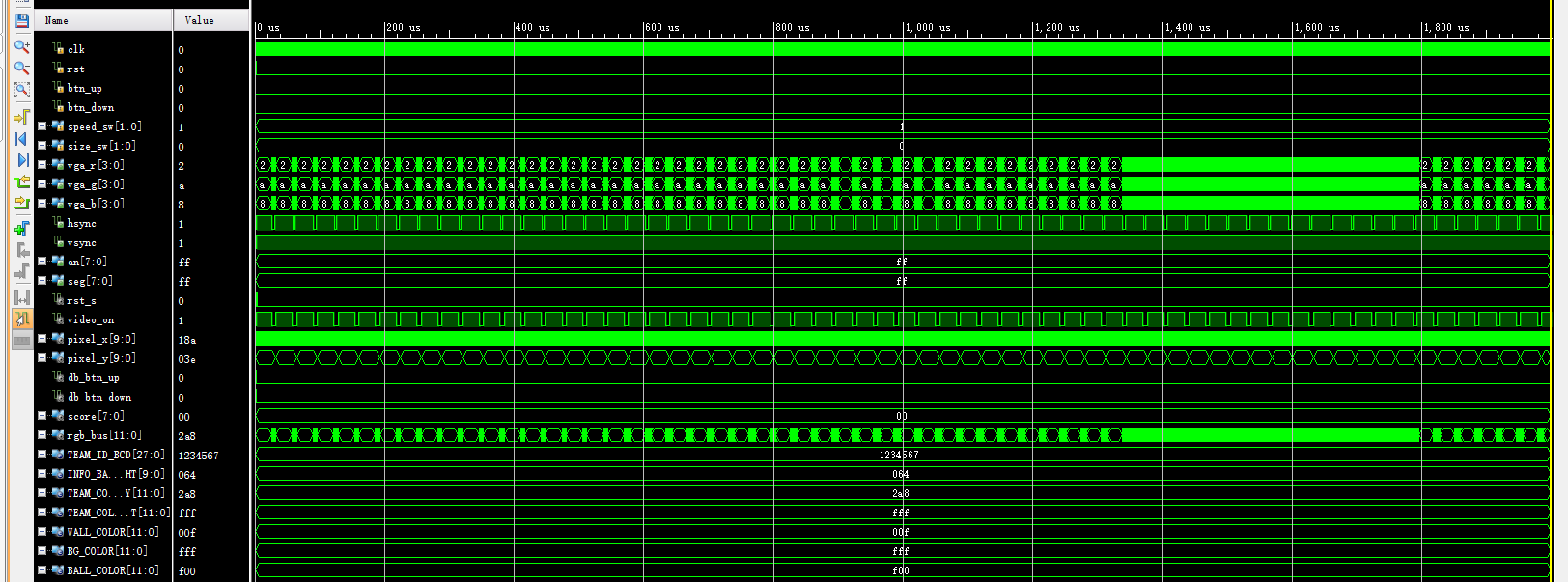Click the 1,400 us mark on ruler
This screenshot has width=1568, height=582.
[x=1188, y=28]
